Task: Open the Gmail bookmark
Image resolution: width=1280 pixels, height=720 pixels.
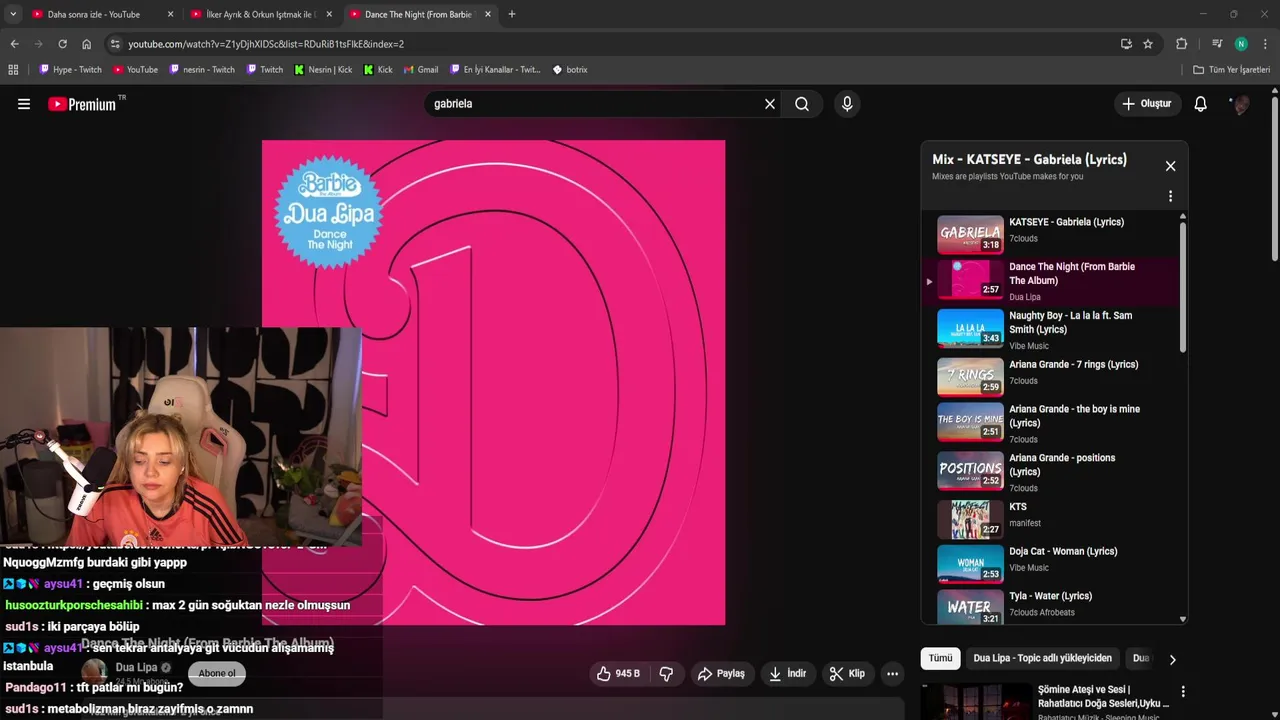Action: click(421, 70)
